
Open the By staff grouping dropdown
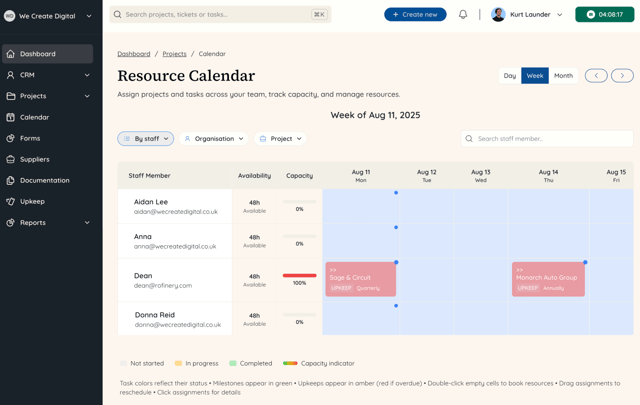(146, 139)
